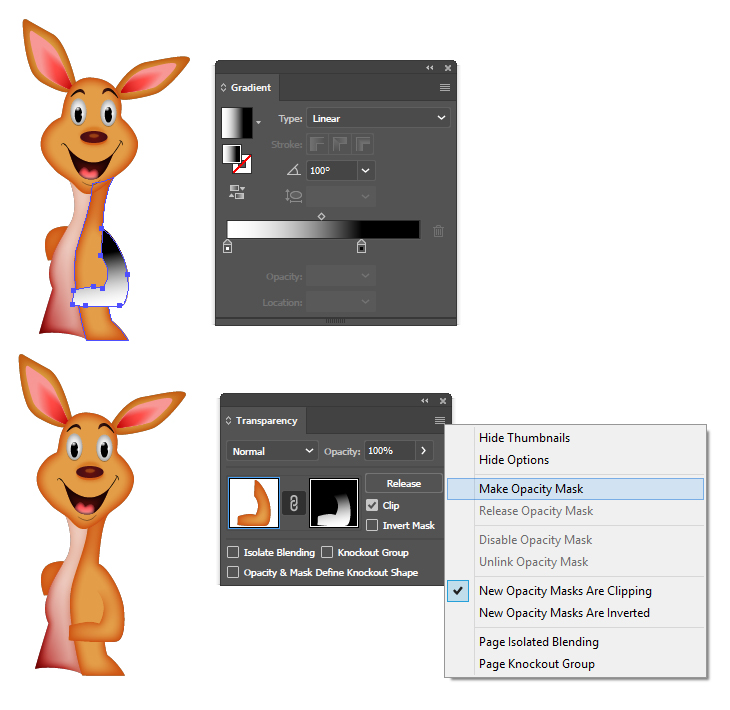The image size is (730, 710).
Task: Click the Transparency panel flyout menu icon
Action: [439, 420]
